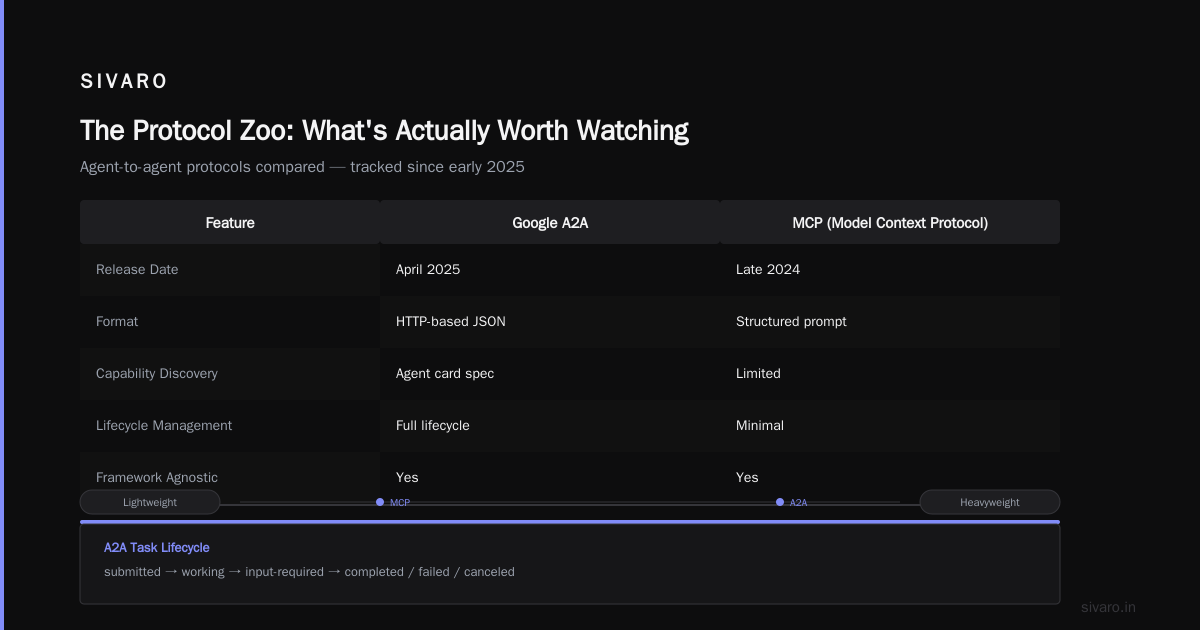This screenshot has width=1200, height=630.
Task: Select the Feature column header
Action: click(x=230, y=223)
